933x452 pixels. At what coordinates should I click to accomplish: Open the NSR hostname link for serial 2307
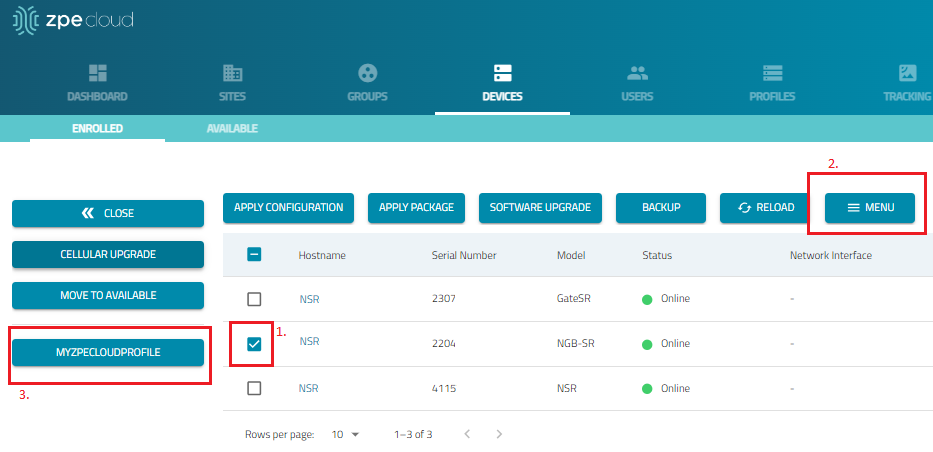pyautogui.click(x=309, y=299)
